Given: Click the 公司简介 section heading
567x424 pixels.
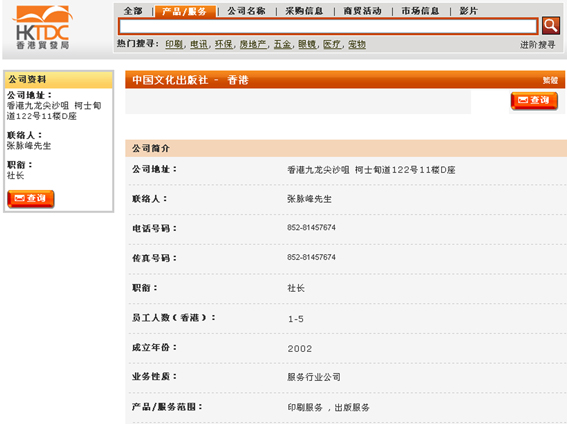Looking at the screenshot, I should (151, 148).
